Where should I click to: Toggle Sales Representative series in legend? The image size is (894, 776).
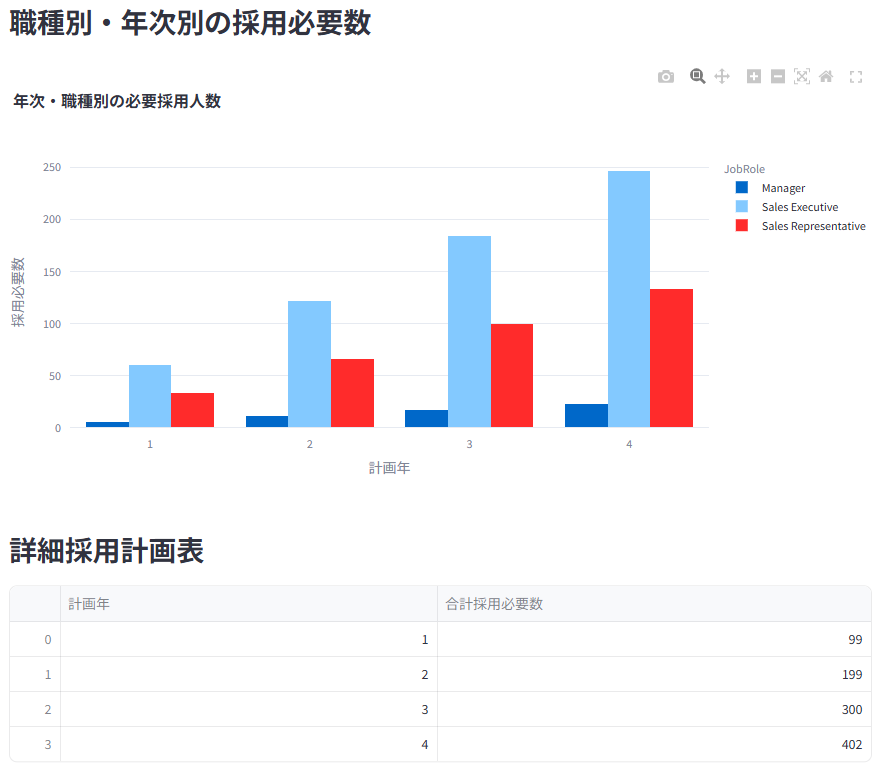click(813, 226)
